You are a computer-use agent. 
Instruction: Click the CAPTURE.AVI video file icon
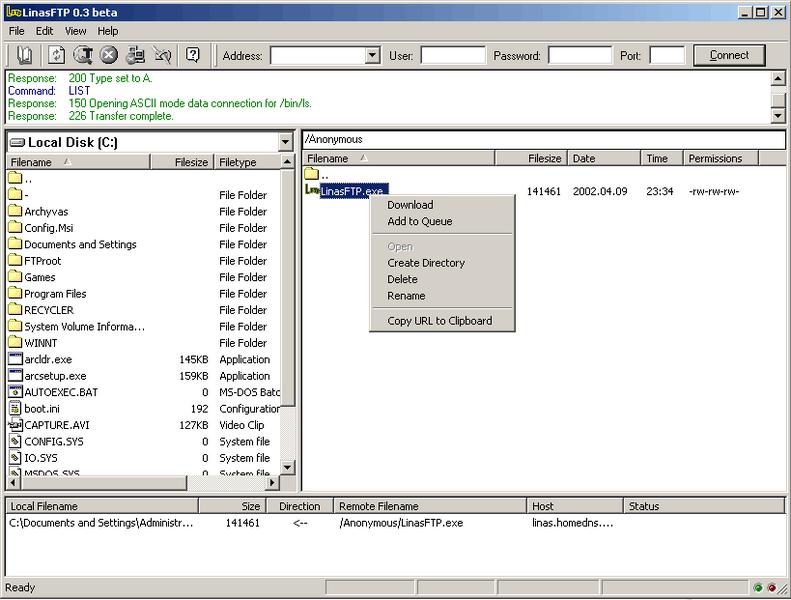tap(15, 425)
